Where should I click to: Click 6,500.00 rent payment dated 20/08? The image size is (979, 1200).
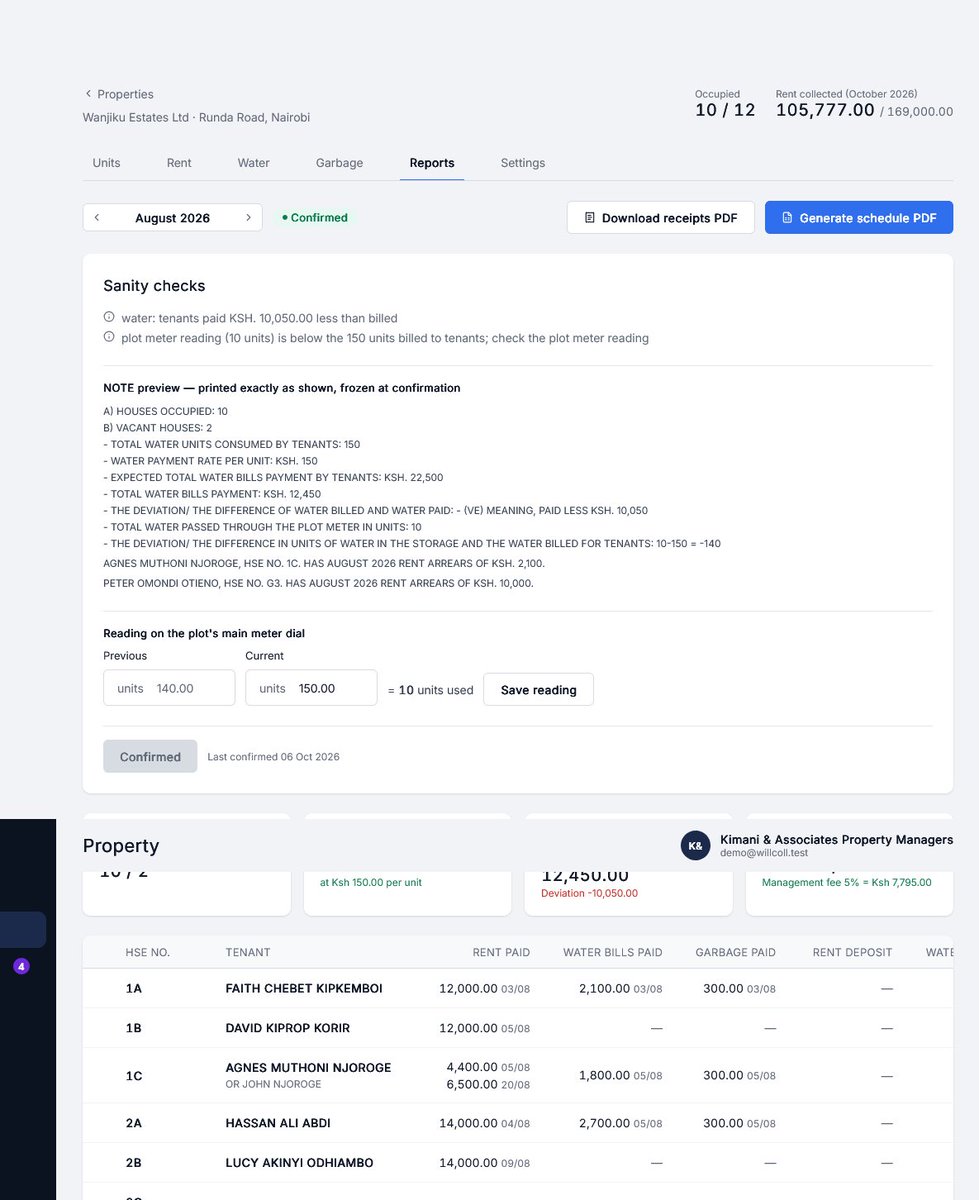[x=488, y=1084]
